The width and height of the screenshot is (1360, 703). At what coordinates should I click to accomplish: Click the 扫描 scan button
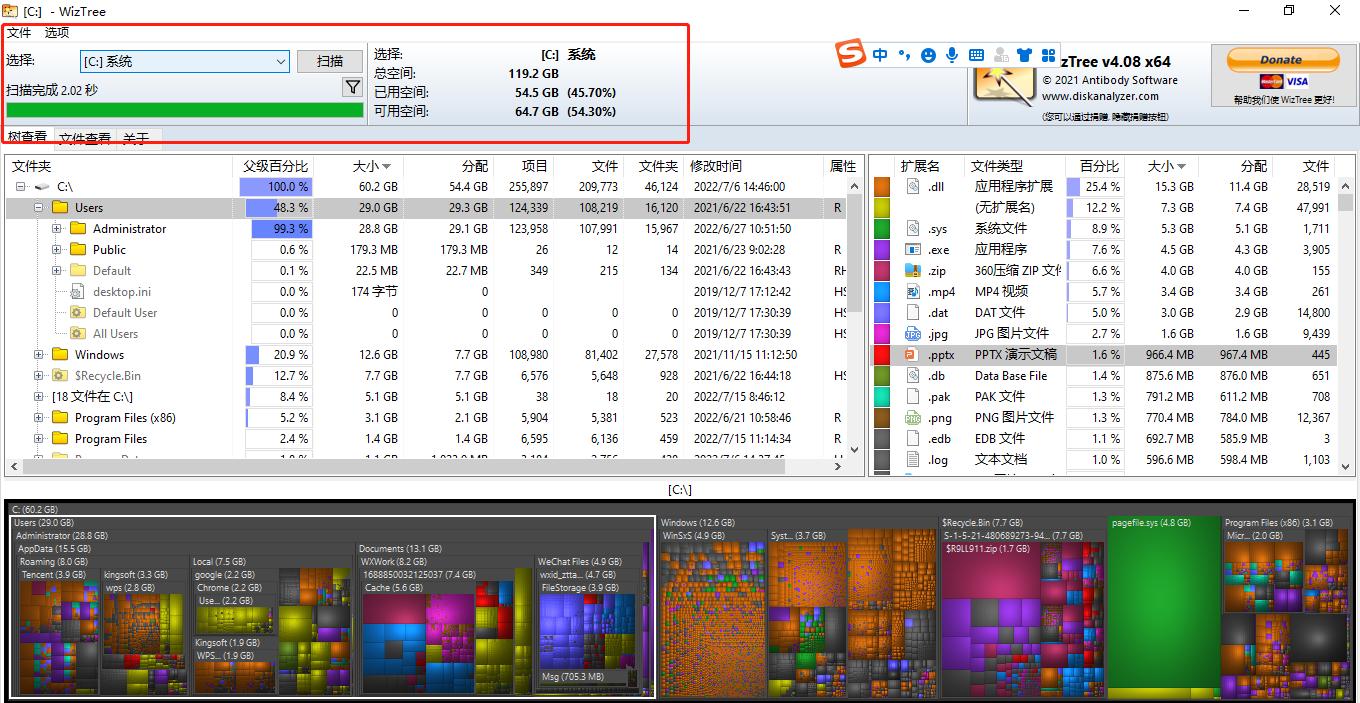coord(330,61)
